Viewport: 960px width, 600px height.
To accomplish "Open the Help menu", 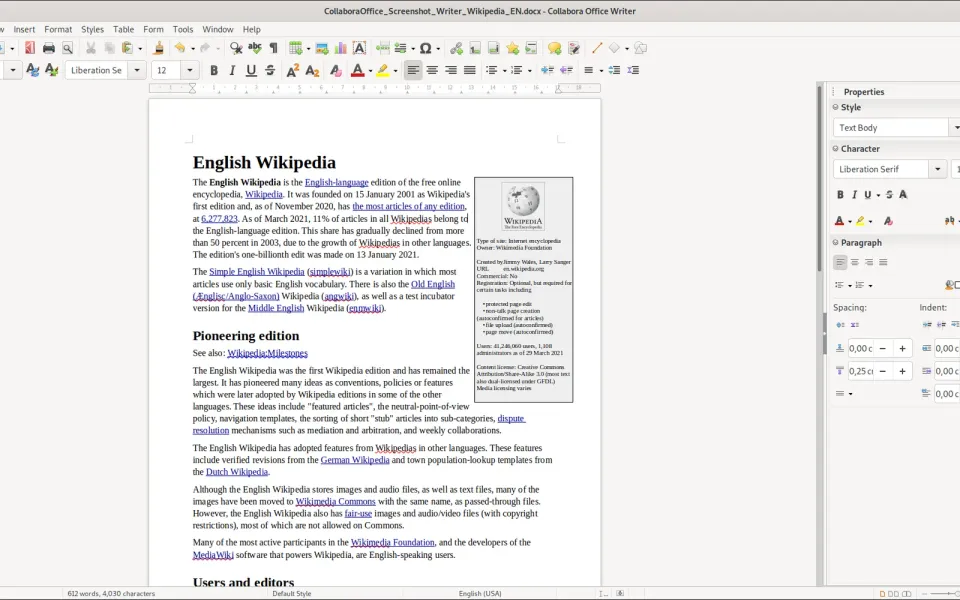I will tap(252, 29).
